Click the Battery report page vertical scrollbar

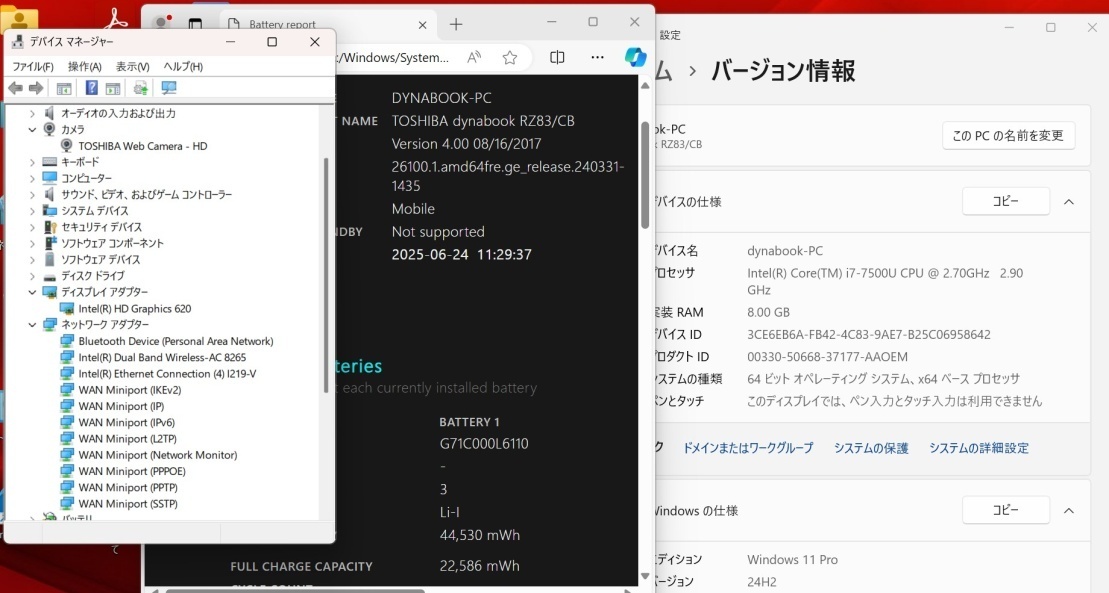pyautogui.click(x=645, y=175)
